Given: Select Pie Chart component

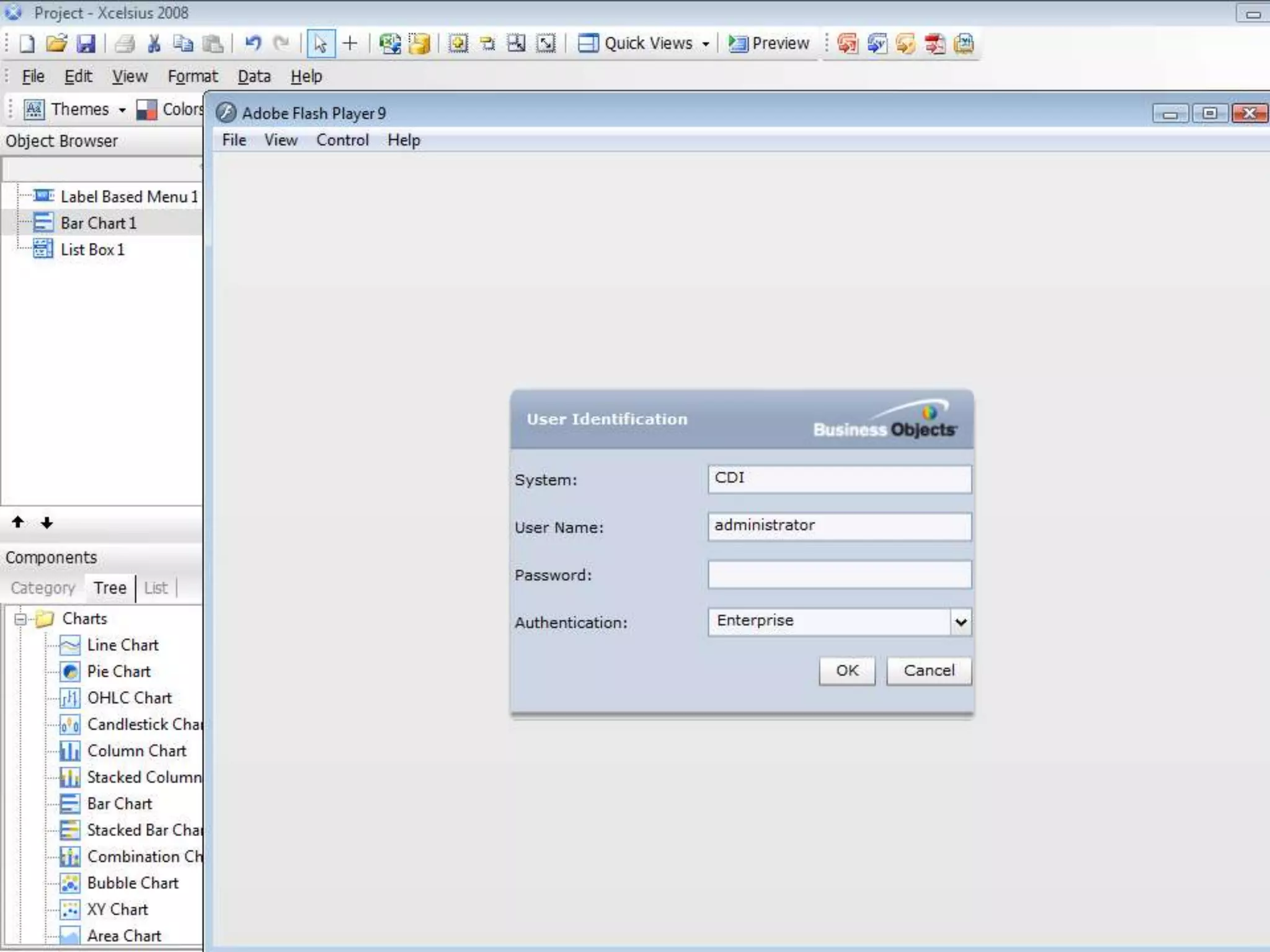Looking at the screenshot, I should (118, 672).
